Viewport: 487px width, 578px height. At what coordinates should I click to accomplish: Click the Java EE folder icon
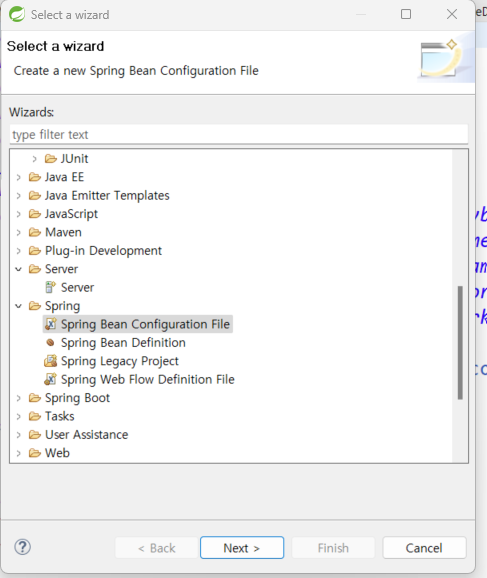coord(35,177)
